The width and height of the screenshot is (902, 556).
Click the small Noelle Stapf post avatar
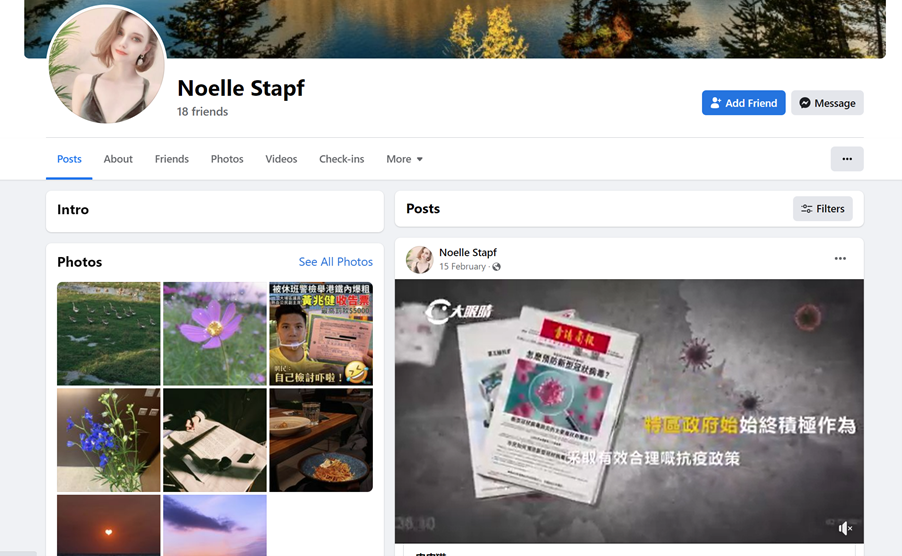(x=419, y=259)
